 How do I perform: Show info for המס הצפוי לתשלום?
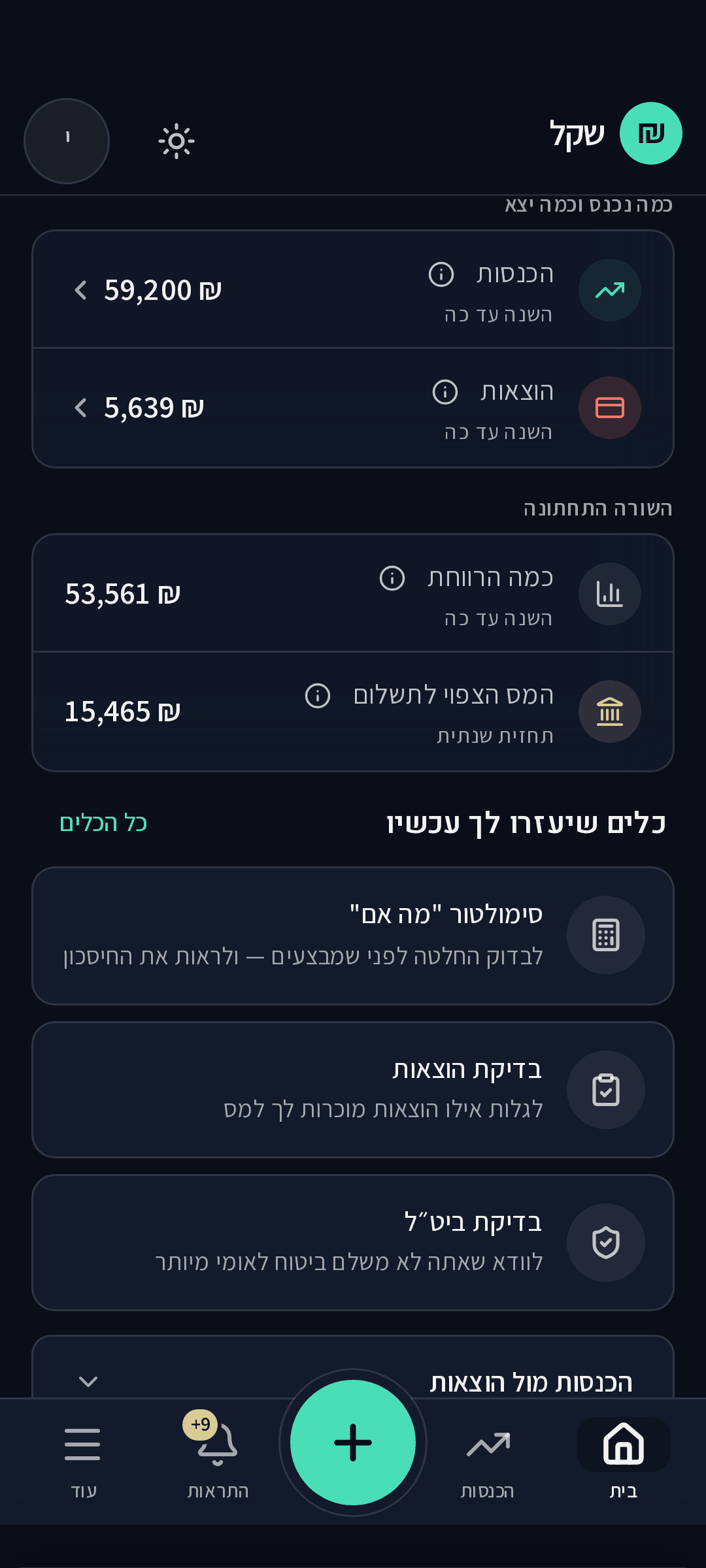318,696
